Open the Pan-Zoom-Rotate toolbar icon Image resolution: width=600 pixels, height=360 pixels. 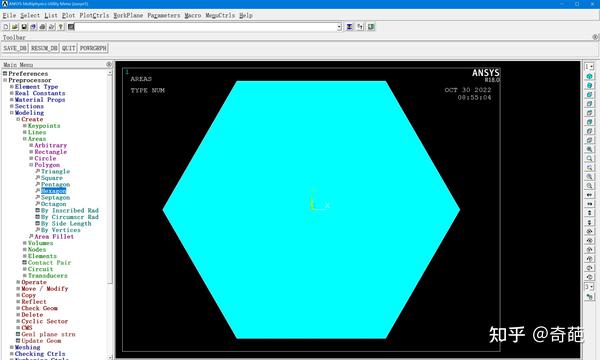click(x=33, y=27)
